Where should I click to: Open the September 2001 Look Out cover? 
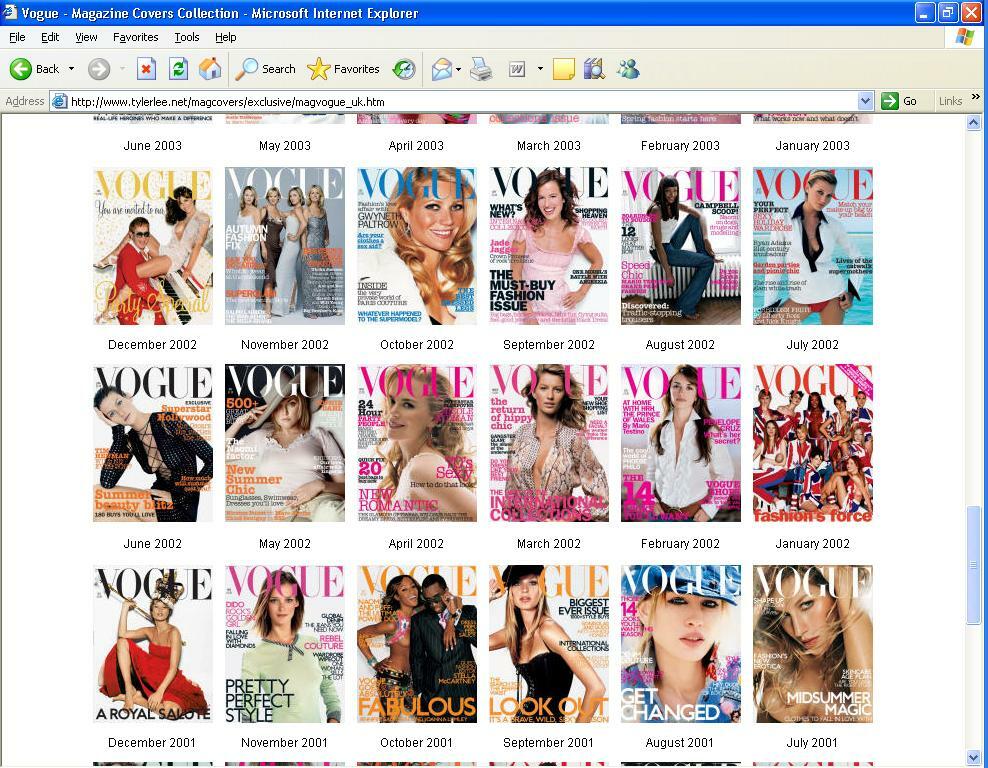549,644
